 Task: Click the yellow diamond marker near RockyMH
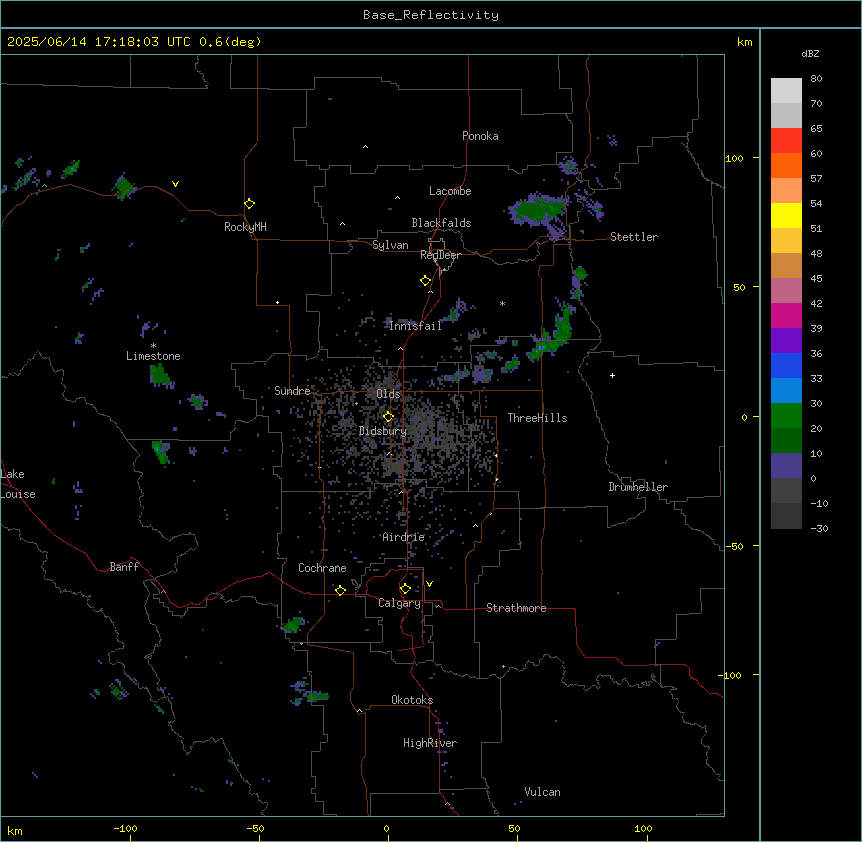coord(249,203)
